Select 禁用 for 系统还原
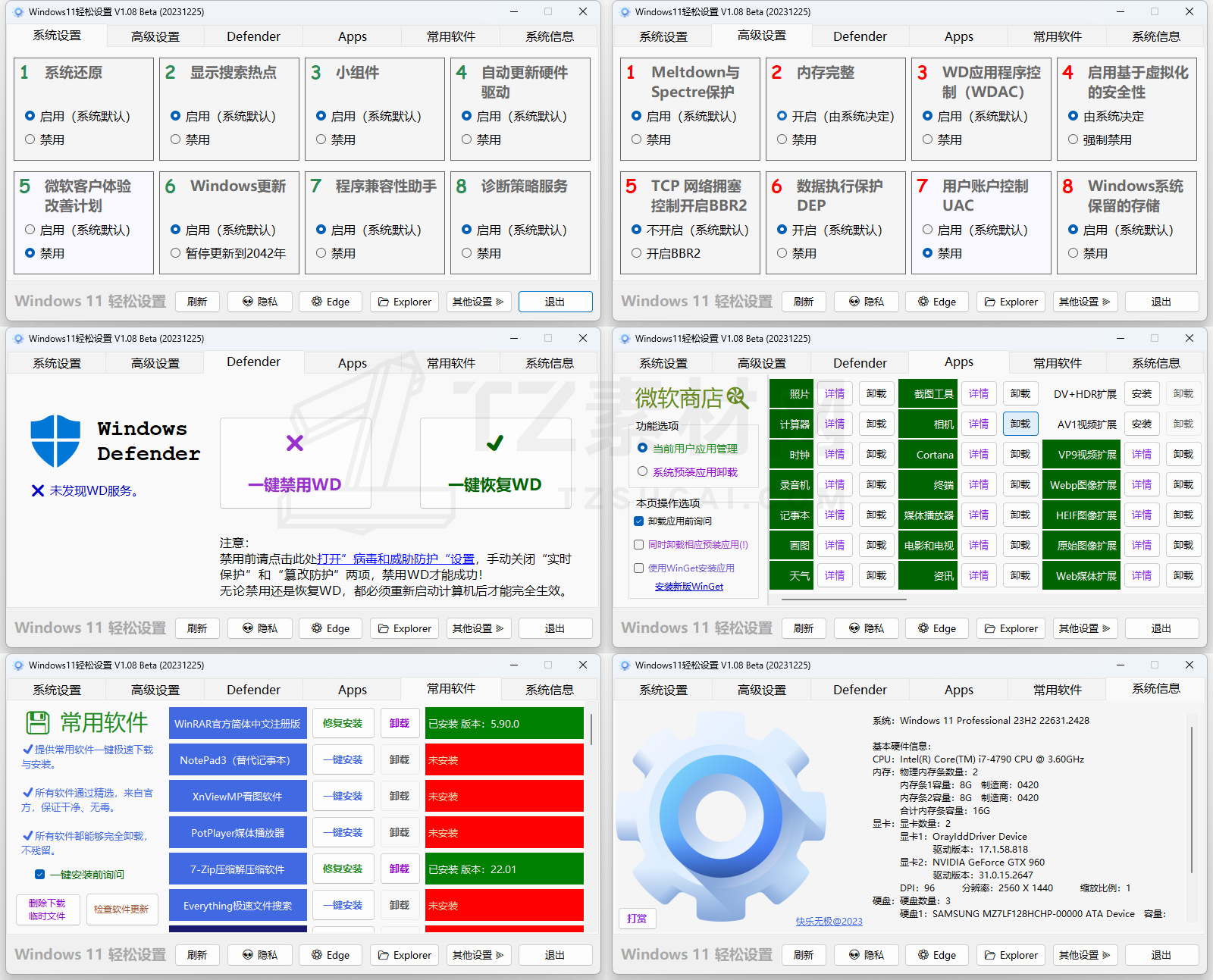This screenshot has height=980, width=1213. coord(30,139)
